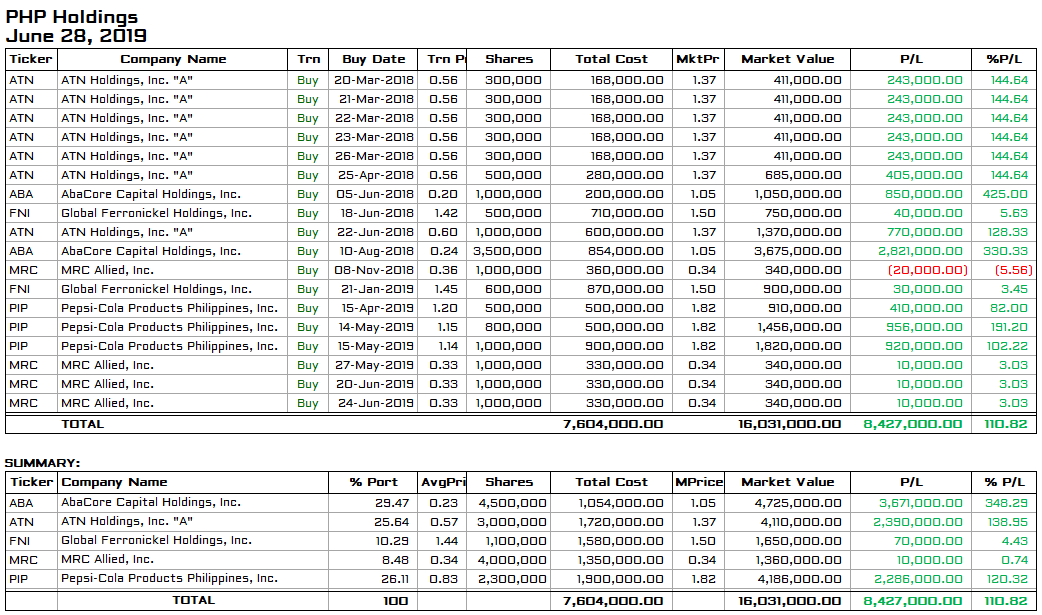Select the '20-Mar-2018' buy date cell
1042x615 pixels.
click(373, 80)
